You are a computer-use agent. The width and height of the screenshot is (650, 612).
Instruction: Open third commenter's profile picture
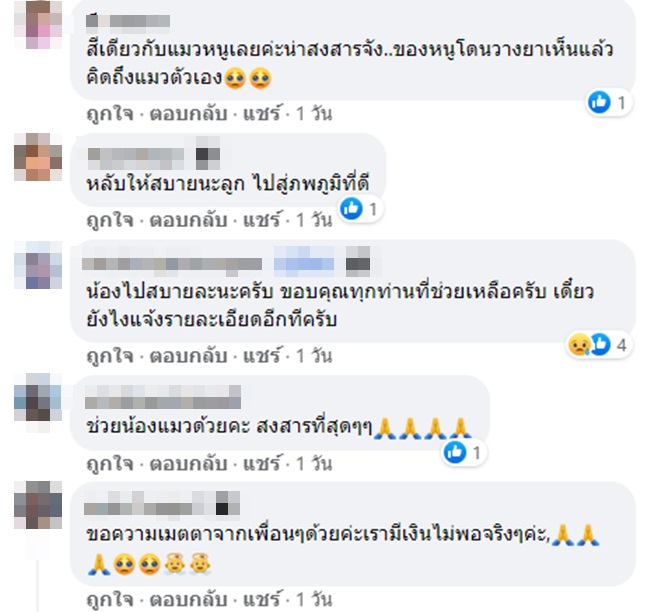38,265
